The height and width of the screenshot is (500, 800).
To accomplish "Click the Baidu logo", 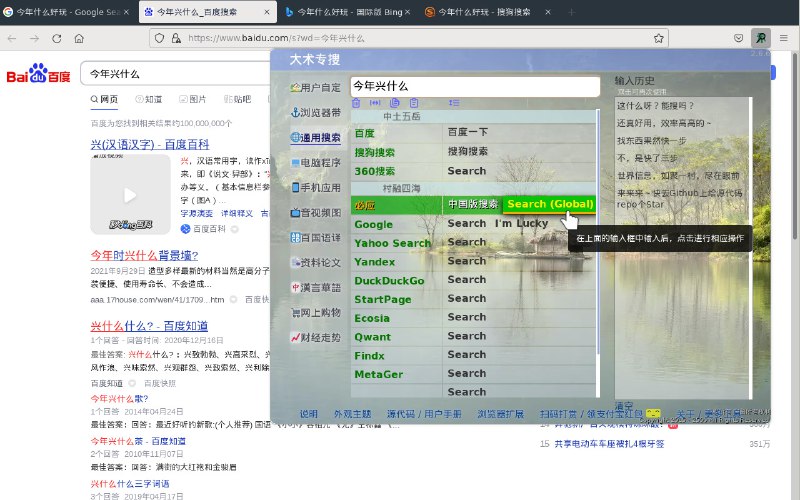I will (x=38, y=73).
